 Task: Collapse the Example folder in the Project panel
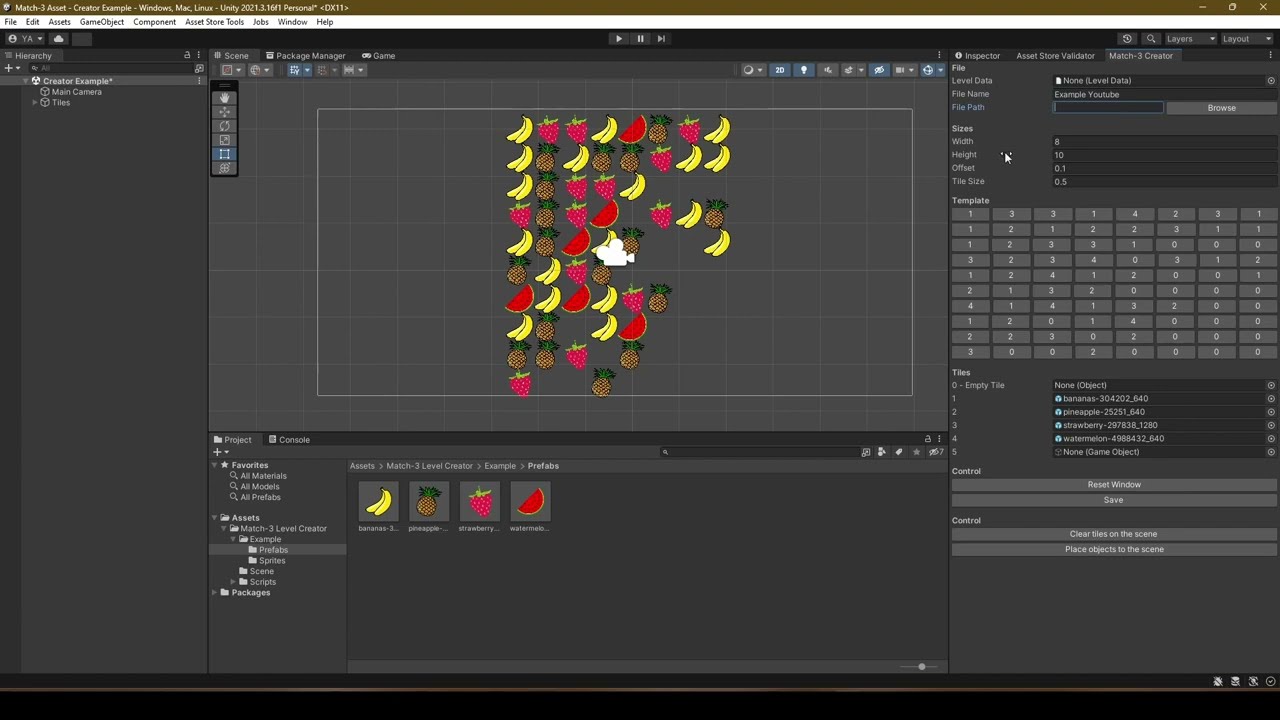tap(232, 539)
